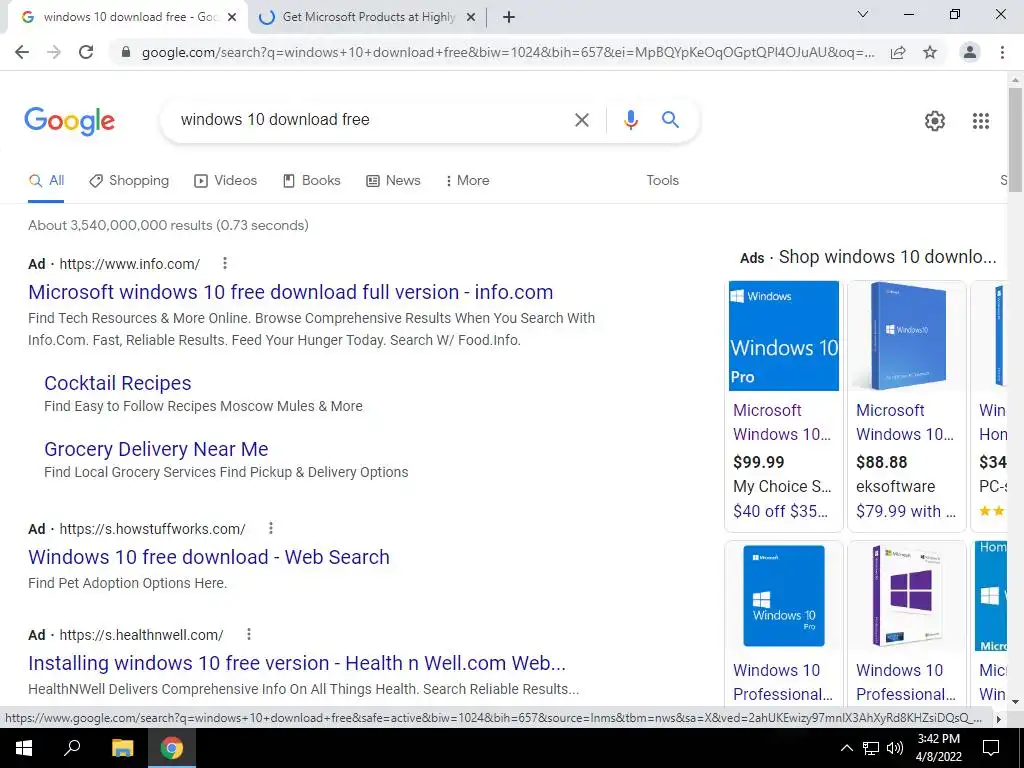Viewport: 1024px width, 768px height.
Task: Open 'Windows 10 free download - Web Search' link
Action: 209,557
